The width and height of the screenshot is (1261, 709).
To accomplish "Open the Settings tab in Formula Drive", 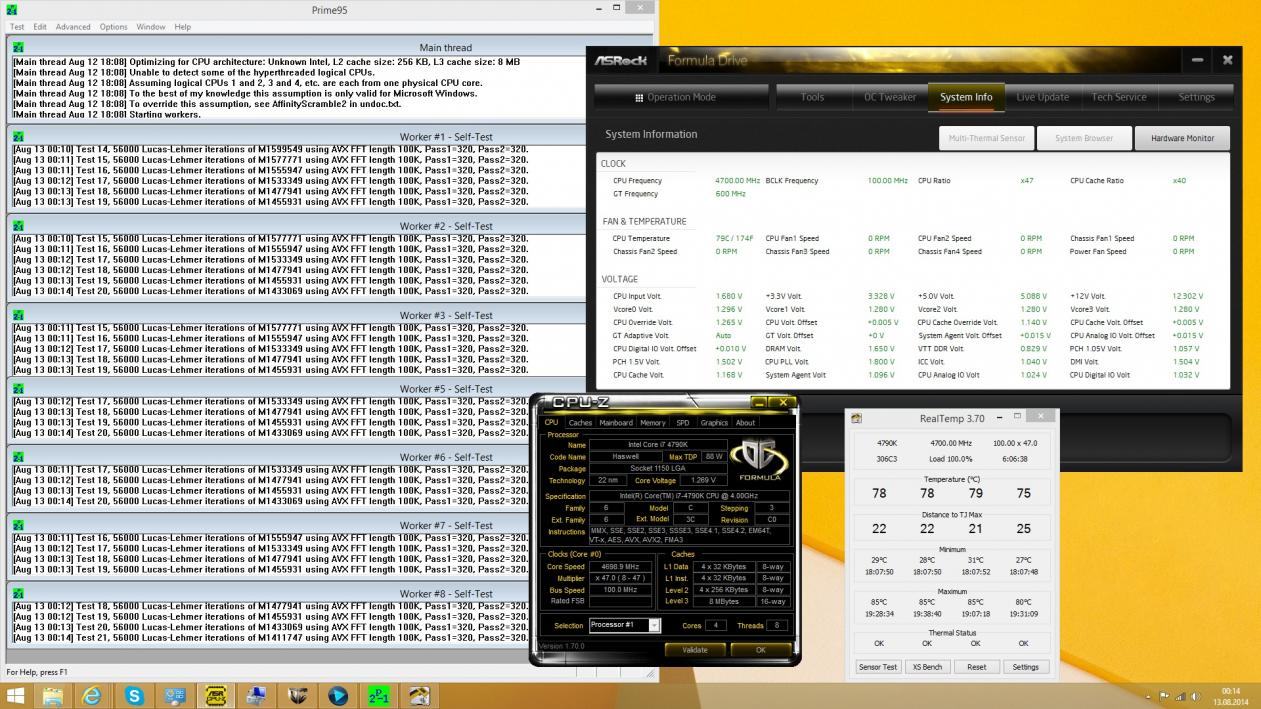I will [1196, 97].
